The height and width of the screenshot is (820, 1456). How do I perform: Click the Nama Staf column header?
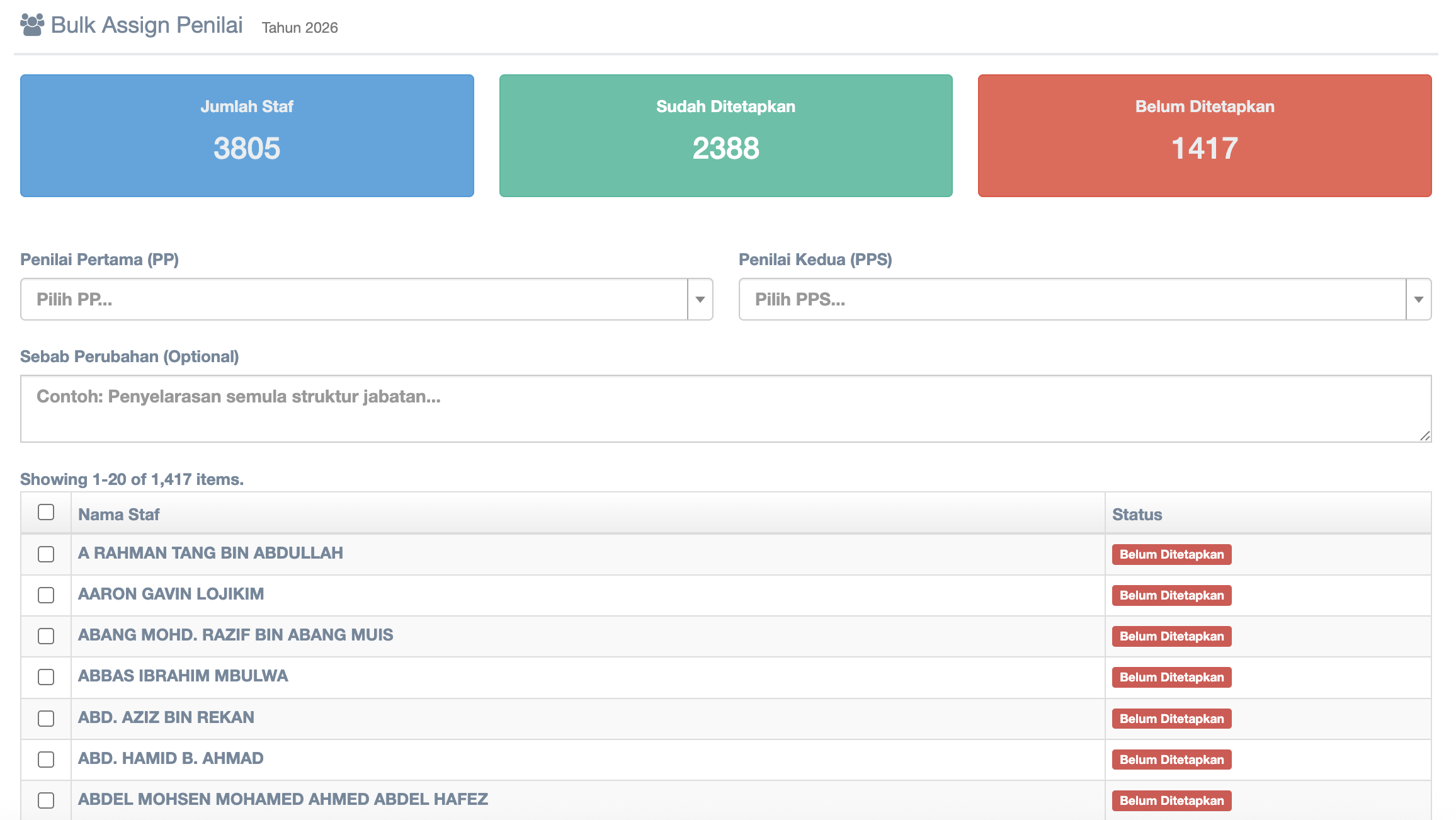(x=119, y=515)
